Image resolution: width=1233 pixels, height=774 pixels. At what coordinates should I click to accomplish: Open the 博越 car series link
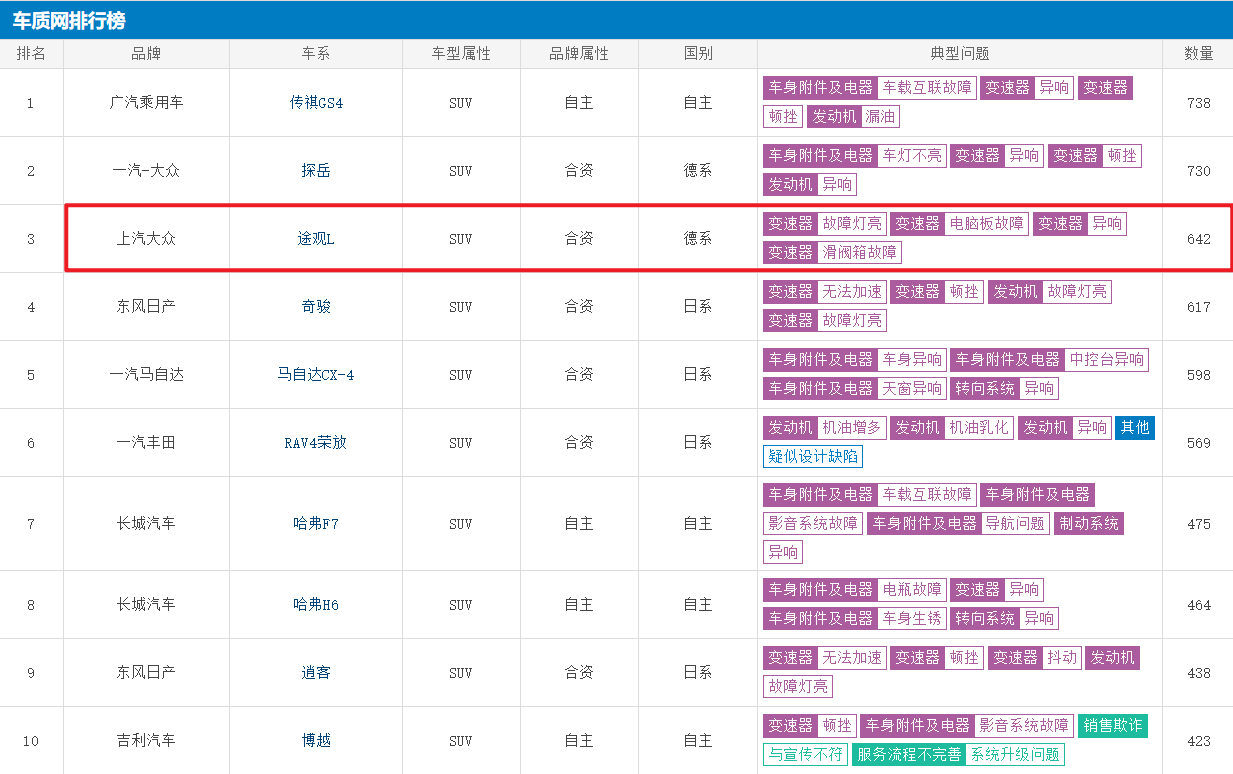point(316,741)
